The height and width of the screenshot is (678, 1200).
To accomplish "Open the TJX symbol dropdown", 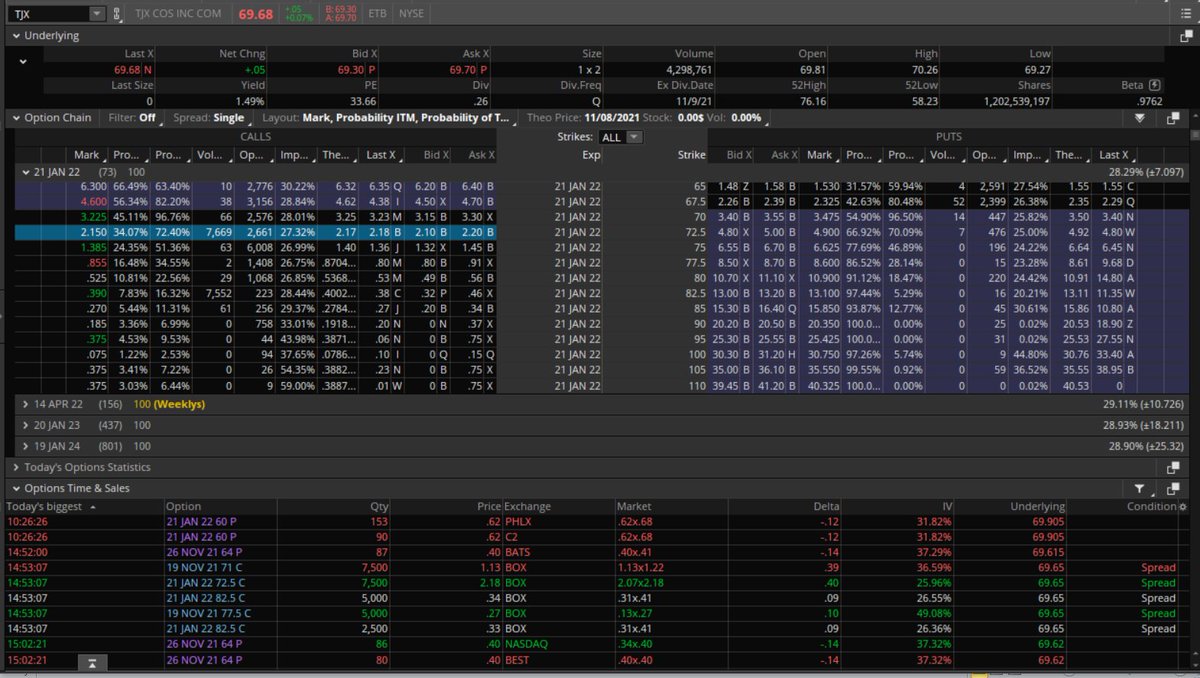I will click(96, 14).
